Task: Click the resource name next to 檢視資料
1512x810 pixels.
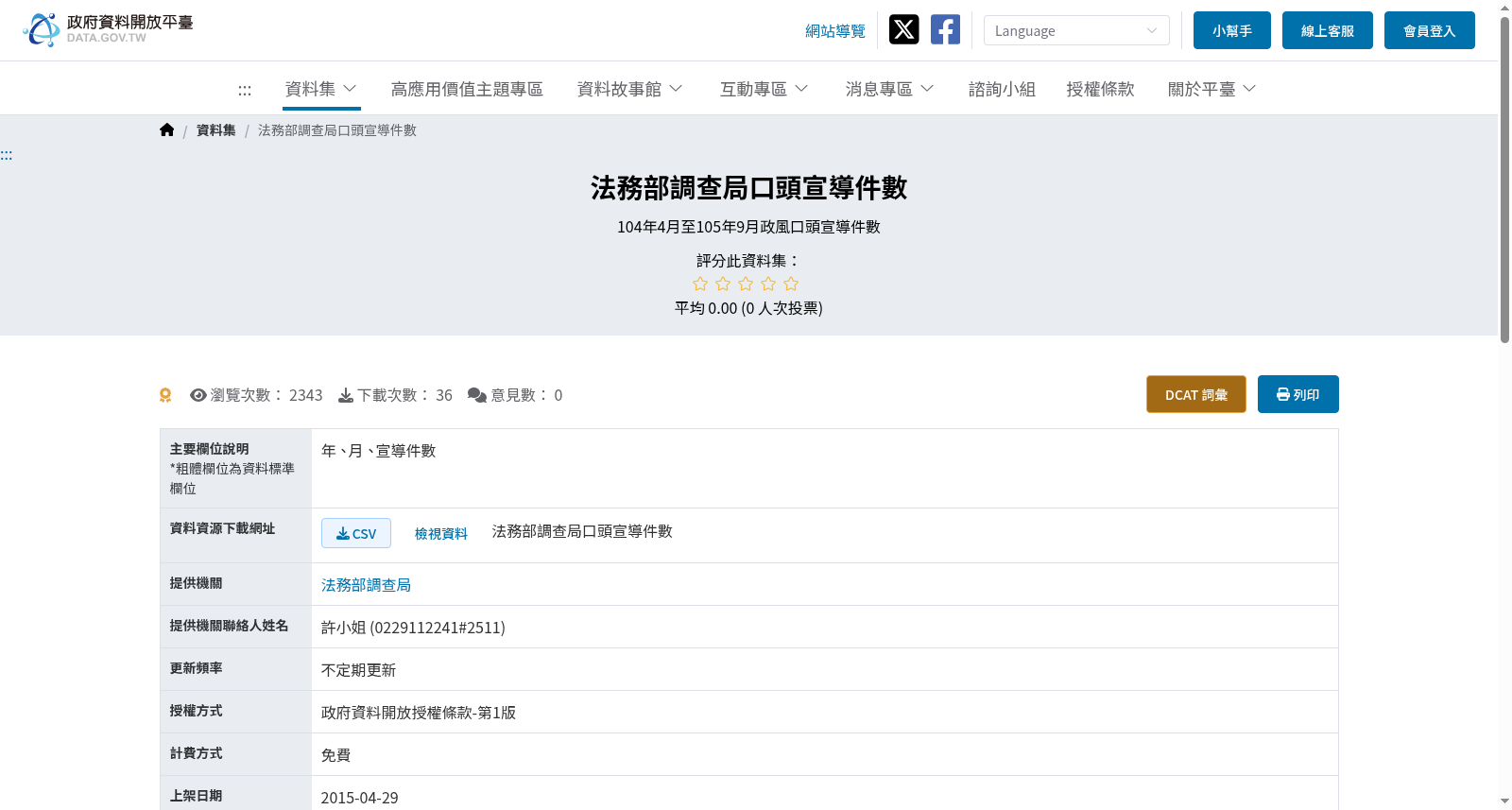Action: 582,531
